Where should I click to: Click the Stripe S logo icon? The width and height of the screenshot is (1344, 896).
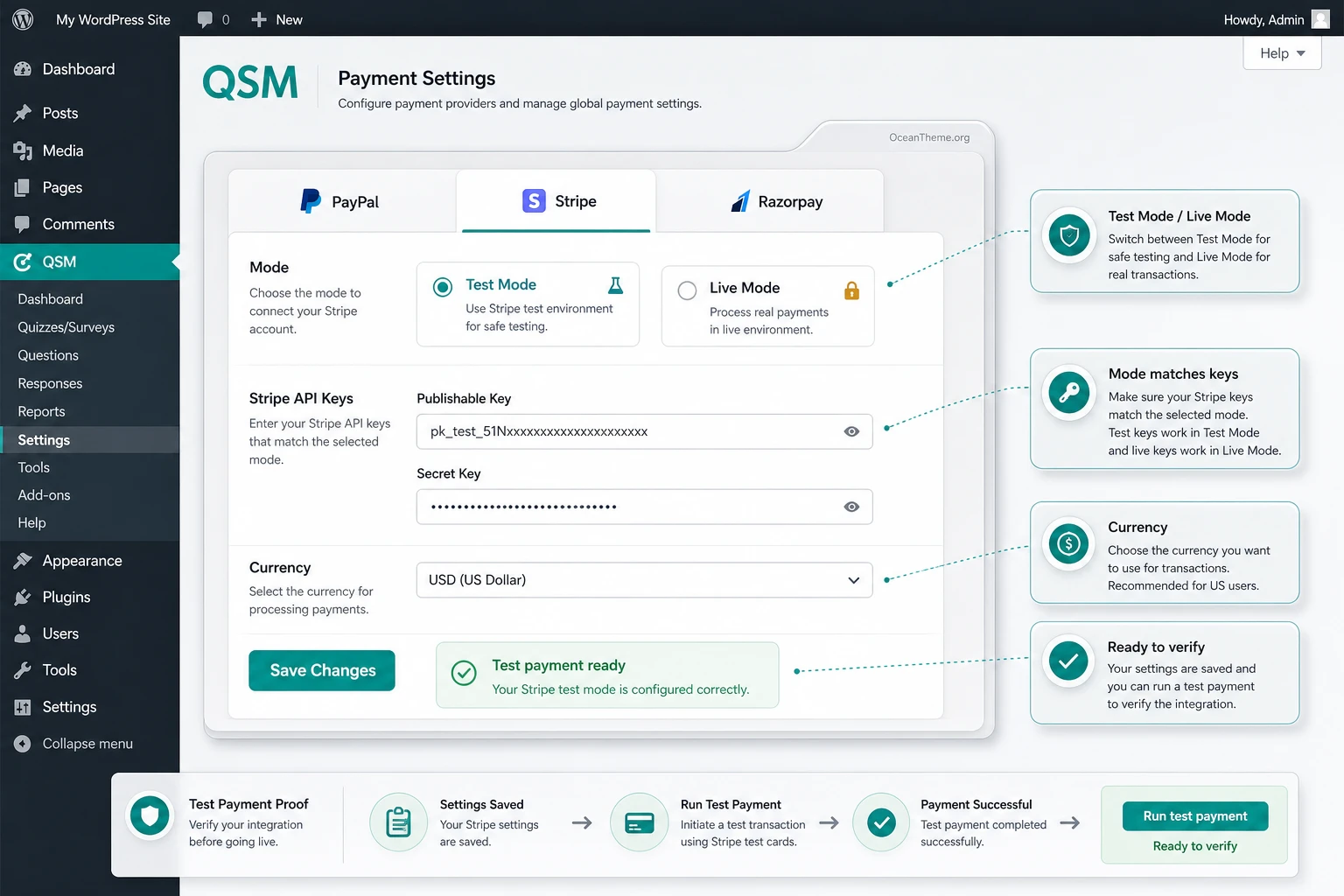[534, 201]
